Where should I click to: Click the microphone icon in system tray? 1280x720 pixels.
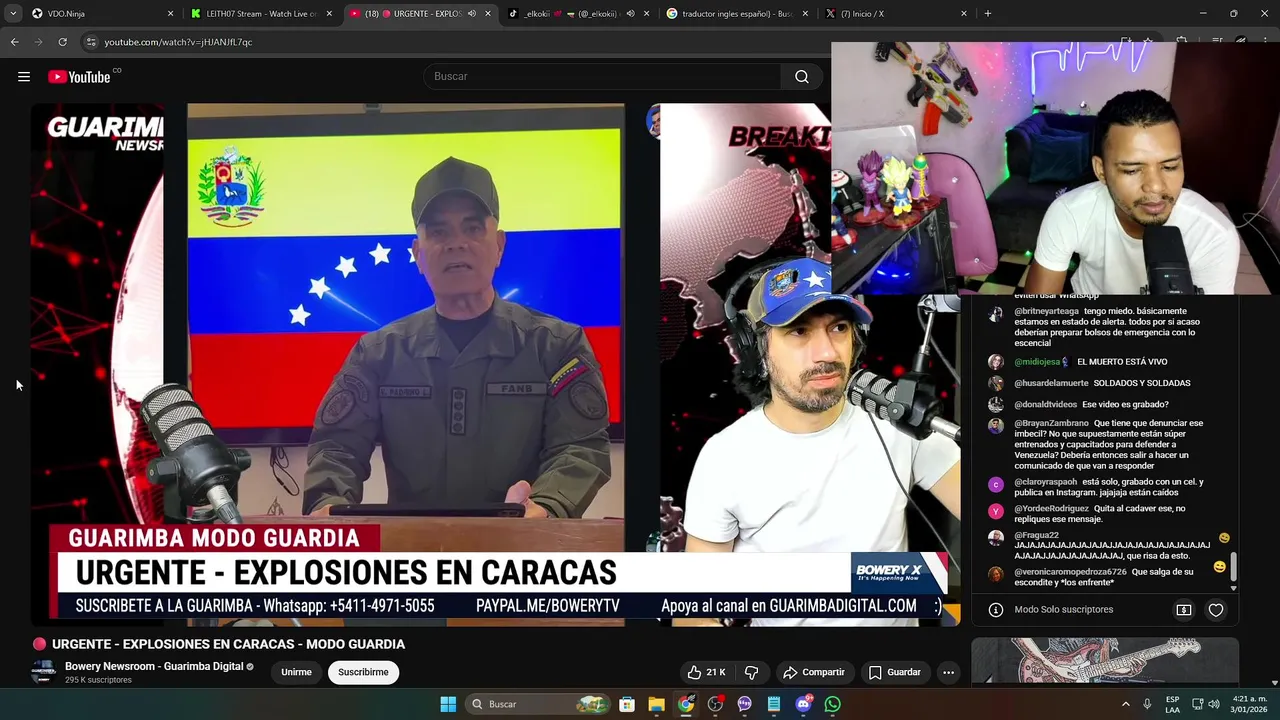[1147, 704]
